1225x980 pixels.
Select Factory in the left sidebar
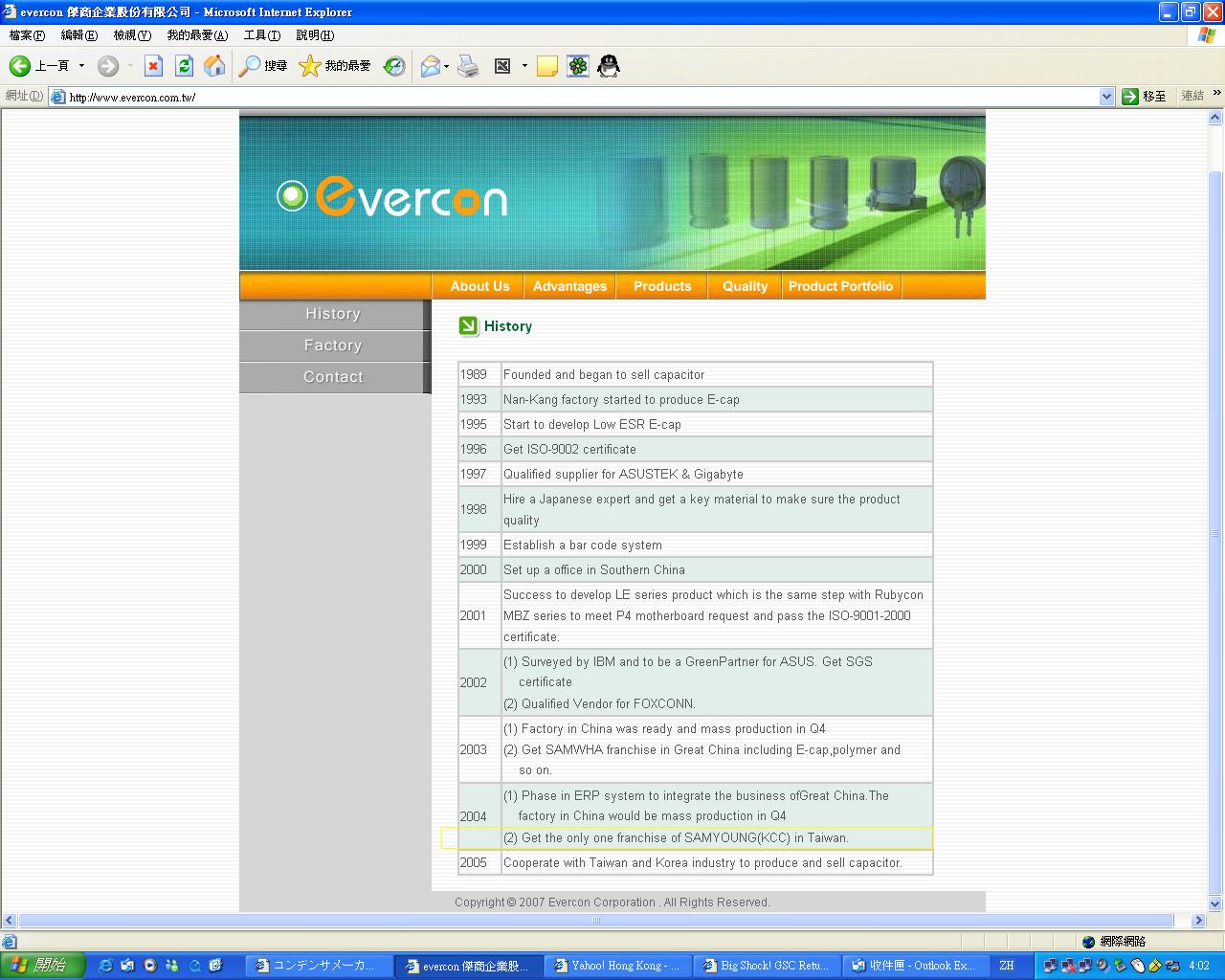point(333,345)
